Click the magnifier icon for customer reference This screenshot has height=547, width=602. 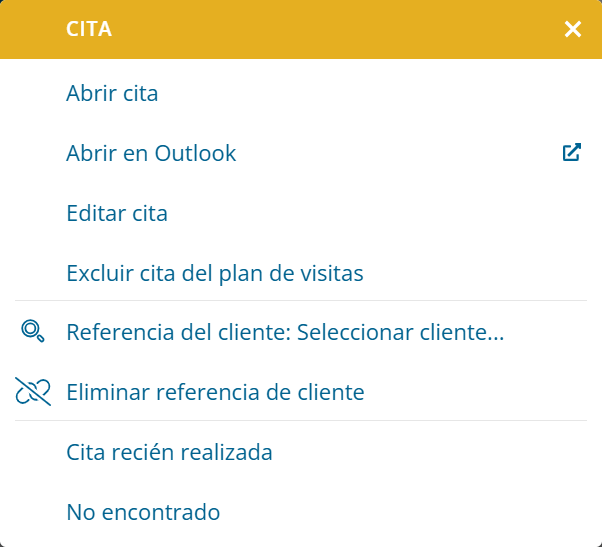33,331
